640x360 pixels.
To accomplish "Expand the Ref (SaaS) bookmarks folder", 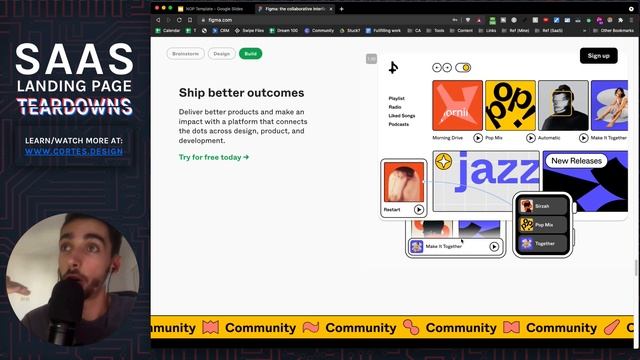I will click(549, 31).
